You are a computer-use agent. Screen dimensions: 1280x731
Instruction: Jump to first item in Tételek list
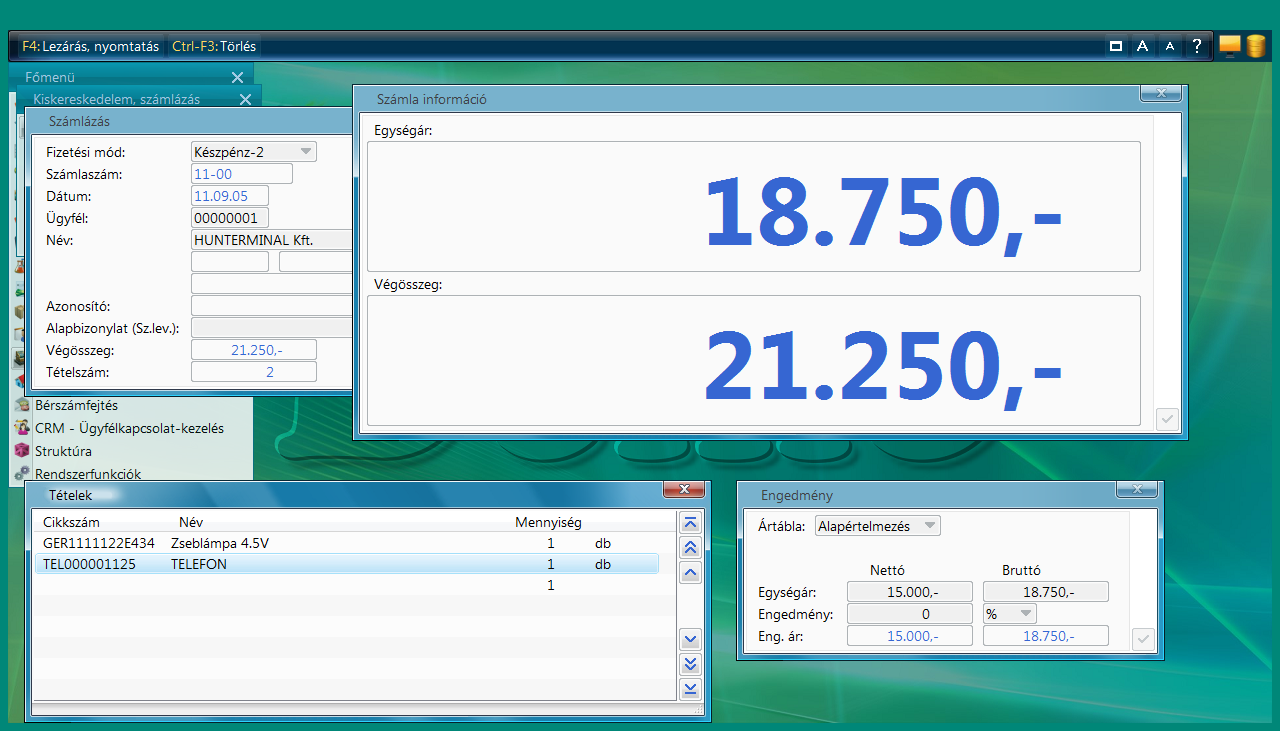pos(690,523)
